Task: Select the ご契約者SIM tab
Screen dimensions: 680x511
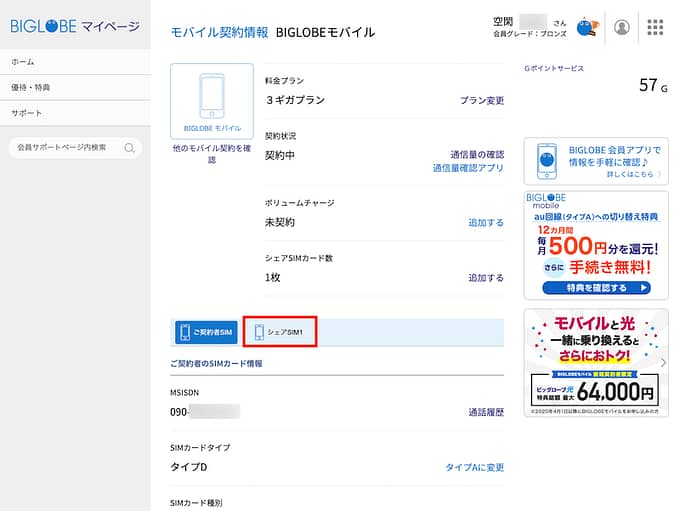Action: [x=206, y=332]
